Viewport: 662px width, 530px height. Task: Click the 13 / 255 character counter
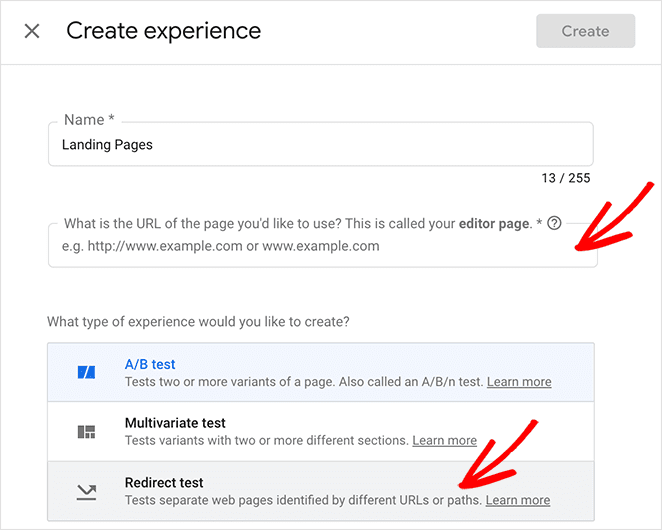566,178
